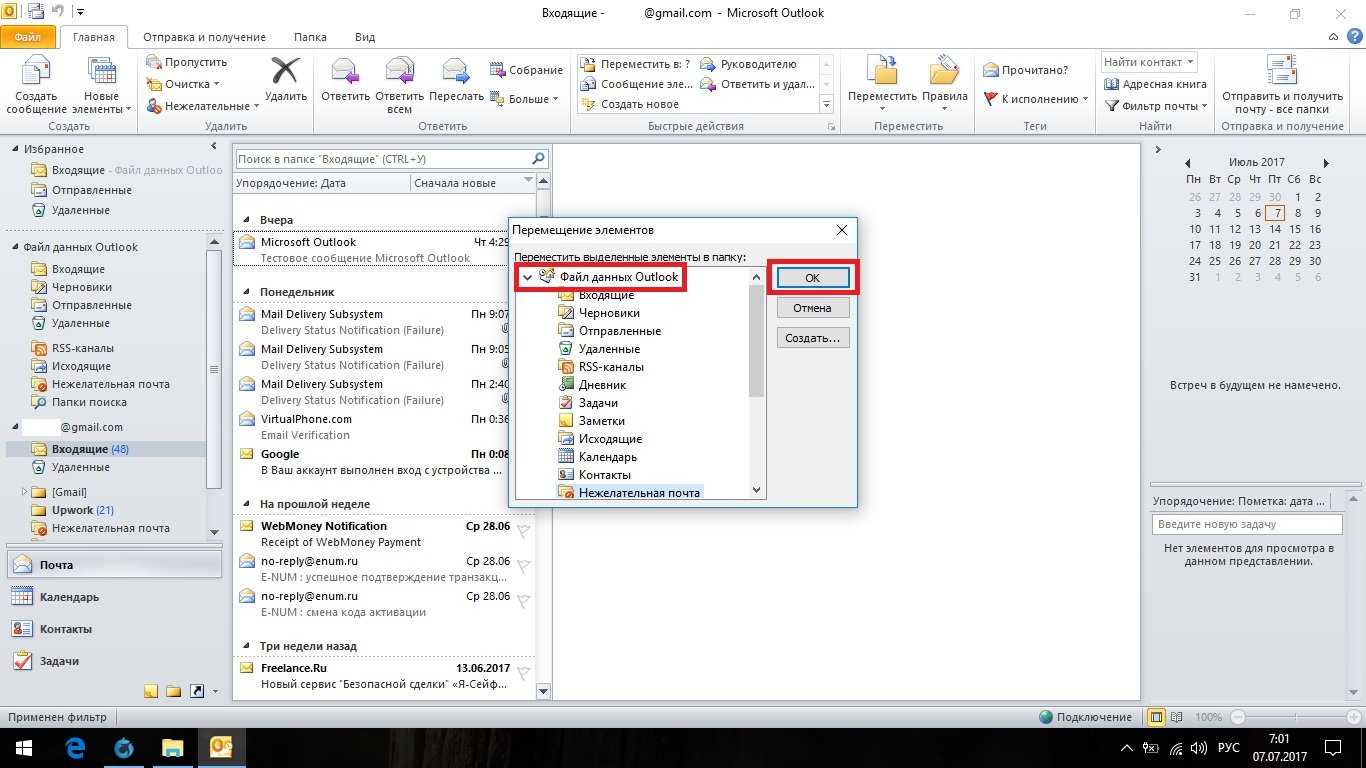Click the search magnifier icon in inbox search
The image size is (1366, 768).
point(538,159)
